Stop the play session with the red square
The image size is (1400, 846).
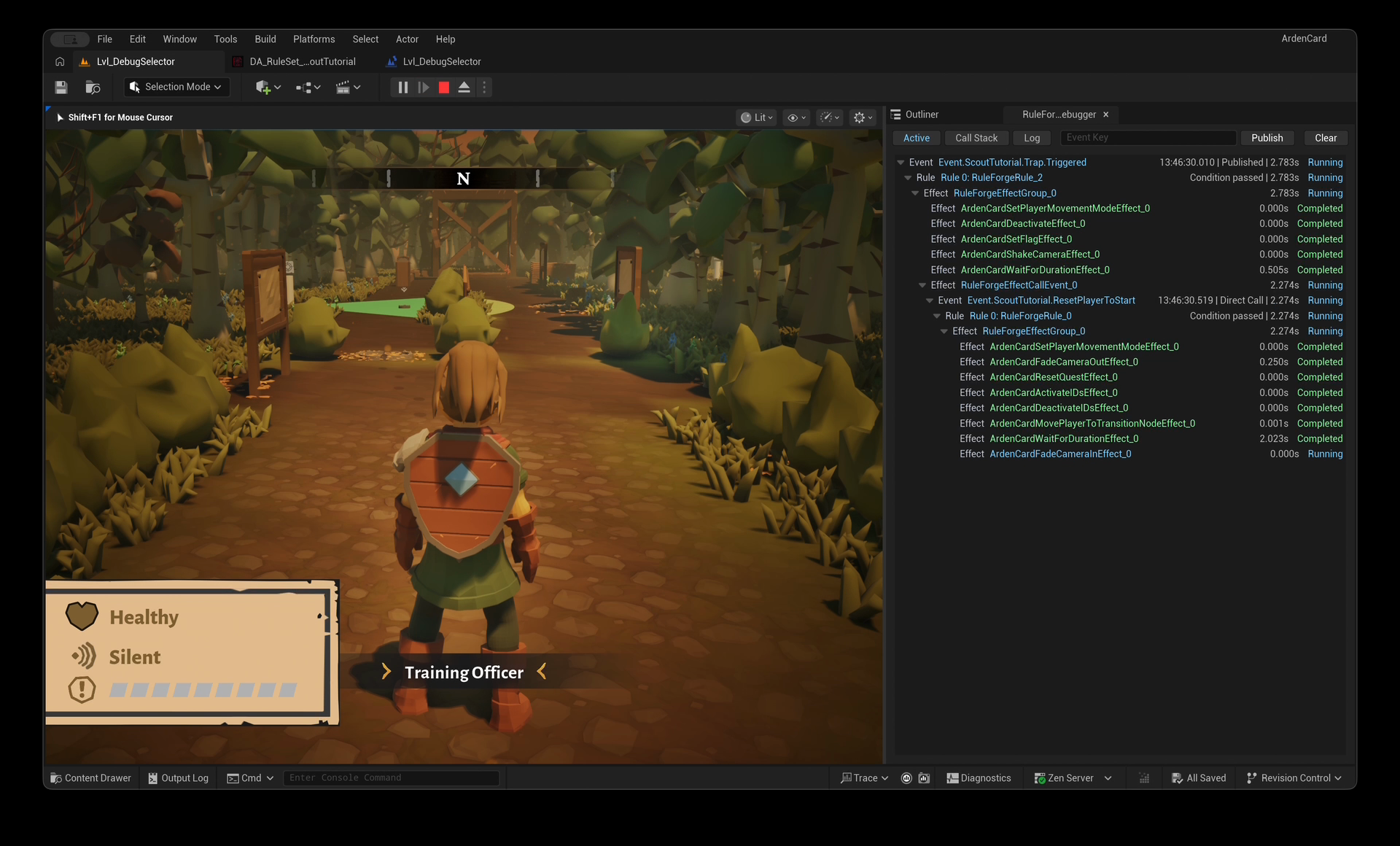pyautogui.click(x=443, y=88)
